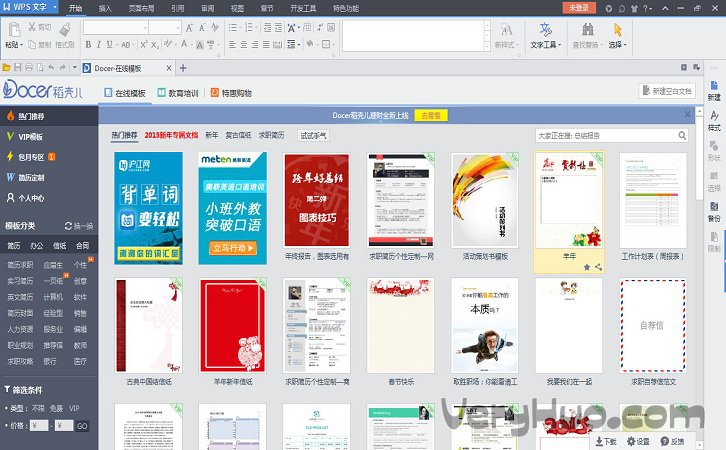The width and height of the screenshot is (726, 450).
Task: Open the 开发工具 (Developer) ribbon tab
Action: (x=303, y=8)
